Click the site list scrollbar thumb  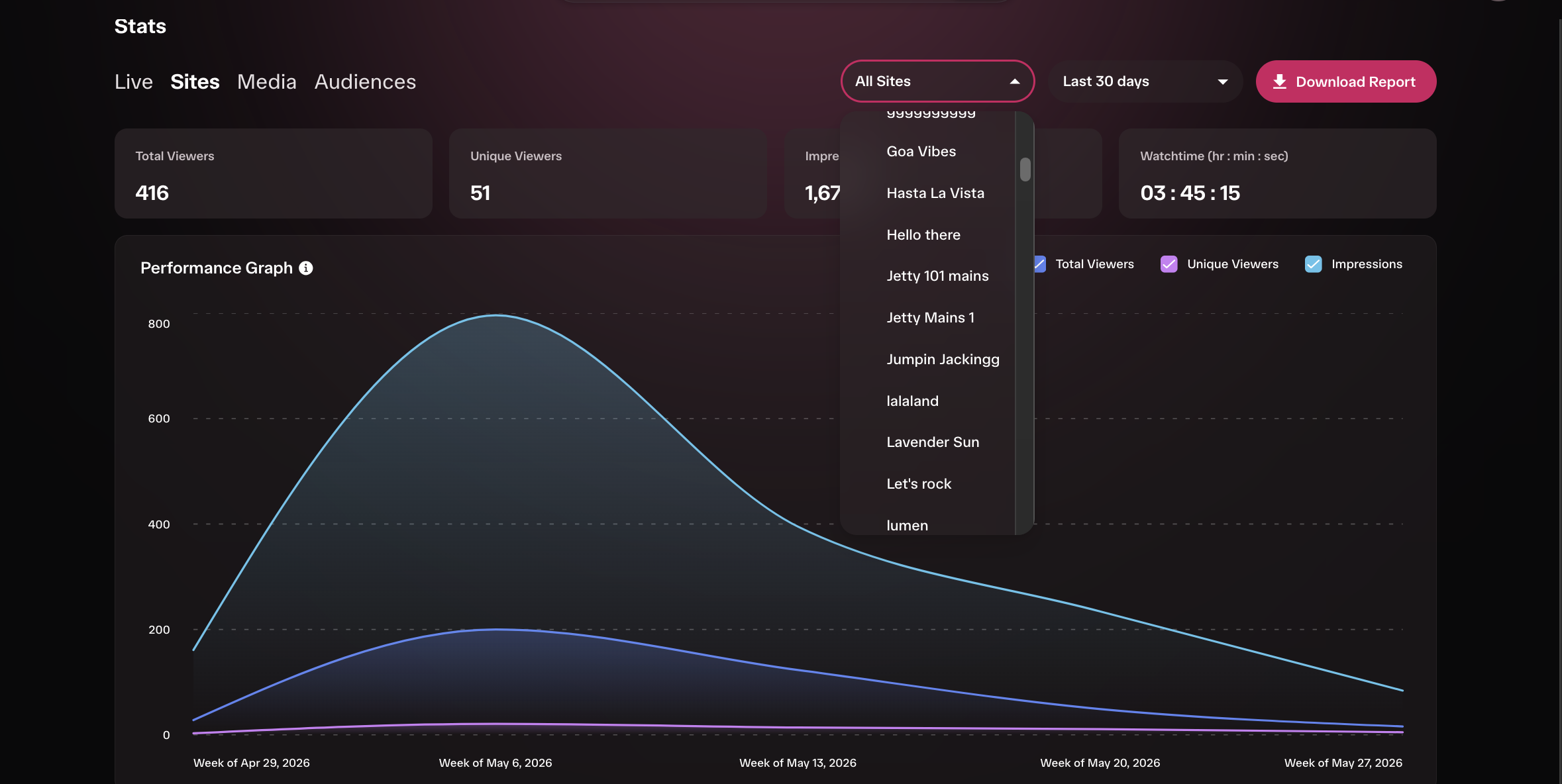1025,170
